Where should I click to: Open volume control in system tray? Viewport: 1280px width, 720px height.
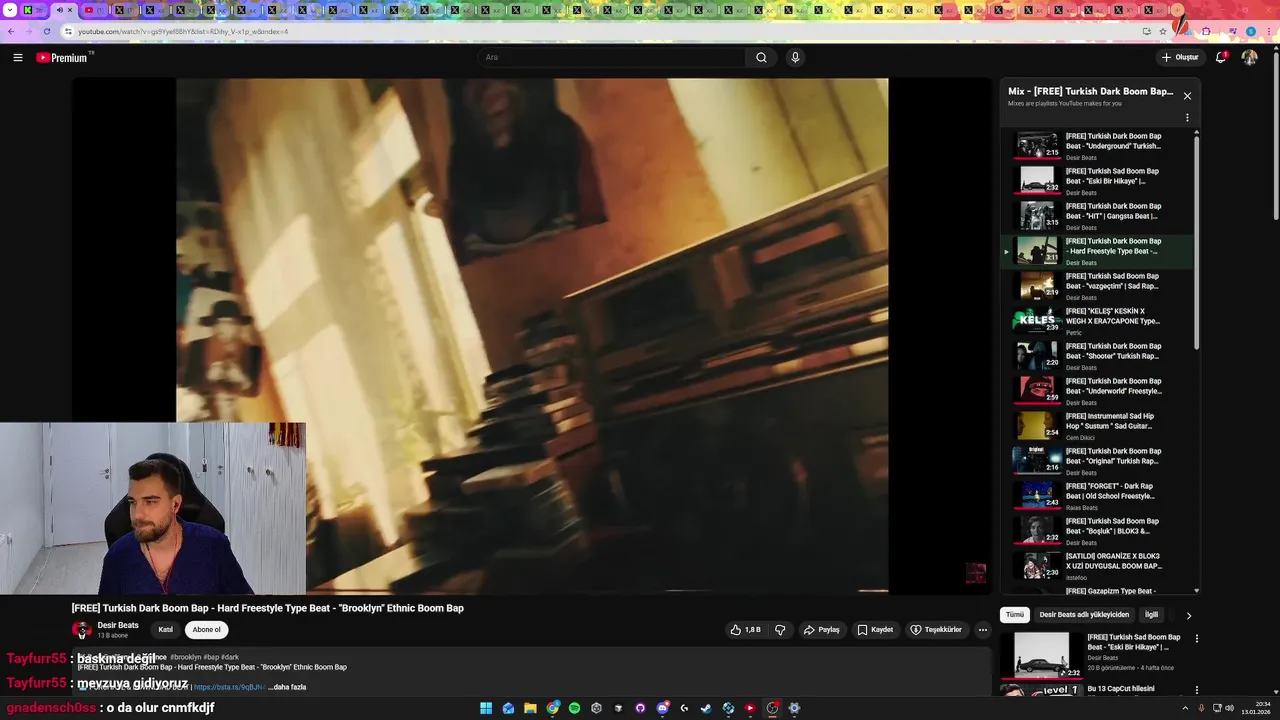click(x=1230, y=708)
